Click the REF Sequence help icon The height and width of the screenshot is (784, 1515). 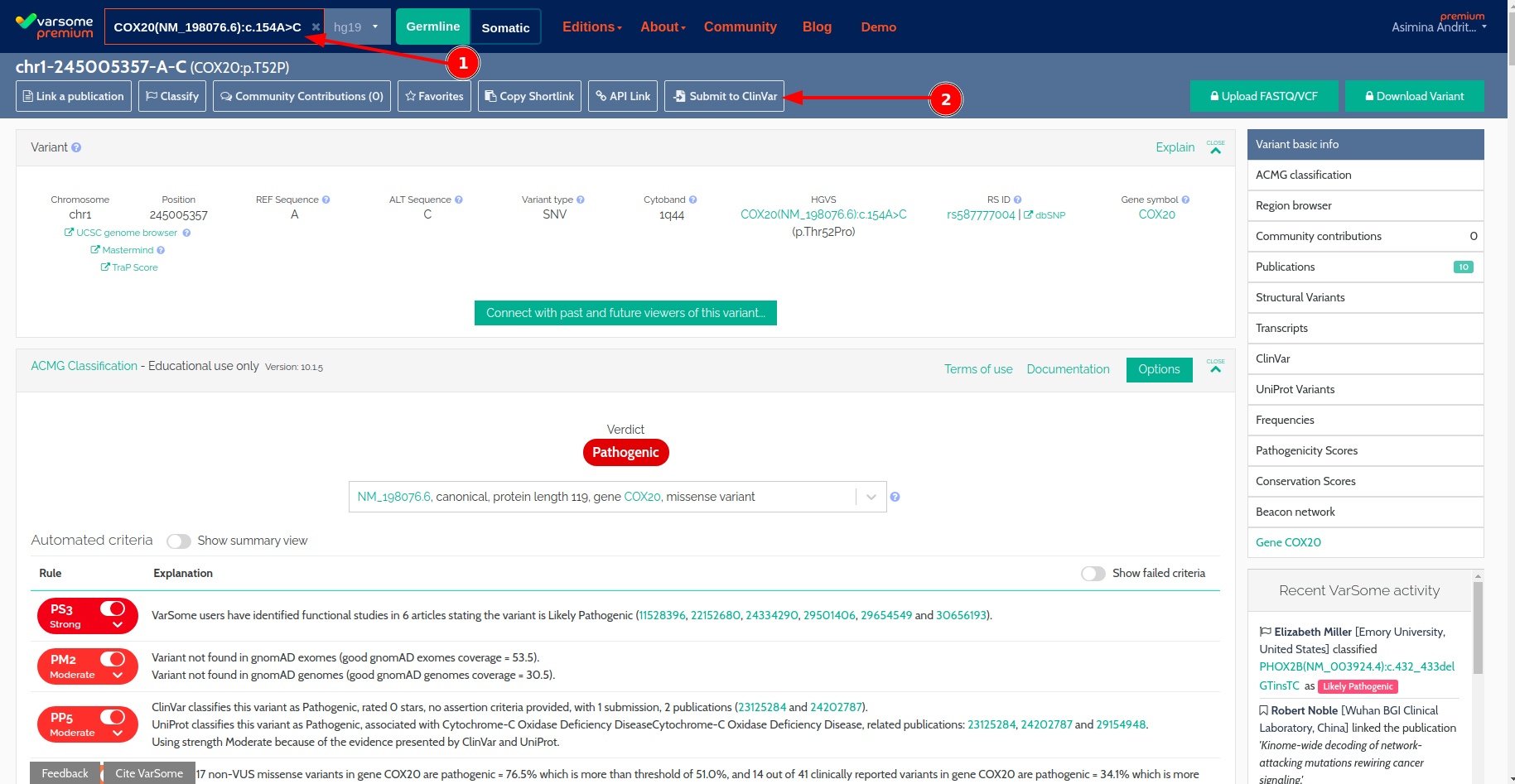point(326,200)
